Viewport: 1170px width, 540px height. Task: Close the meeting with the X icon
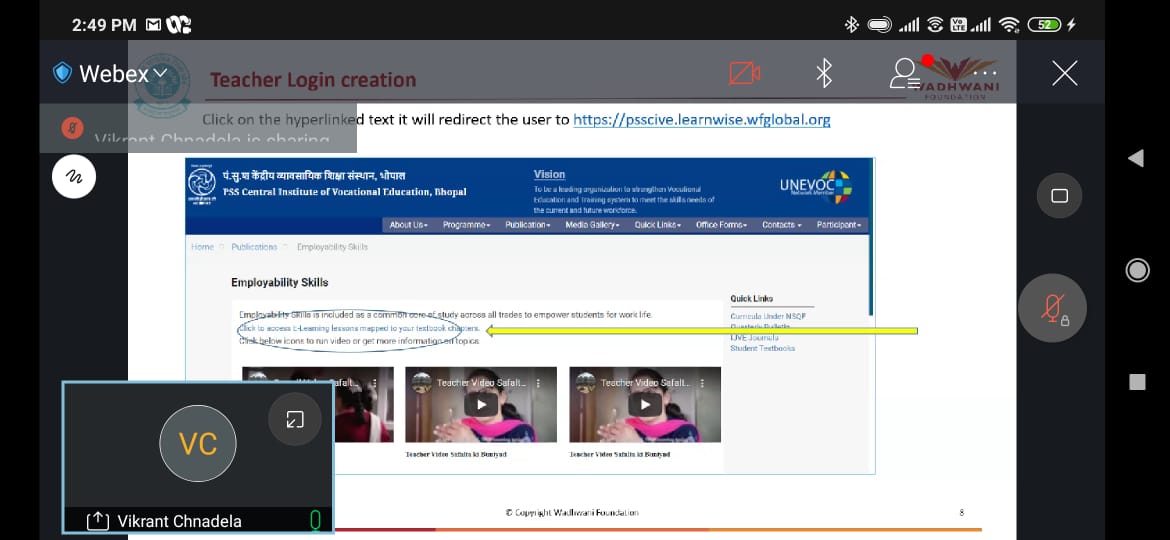(x=1064, y=73)
